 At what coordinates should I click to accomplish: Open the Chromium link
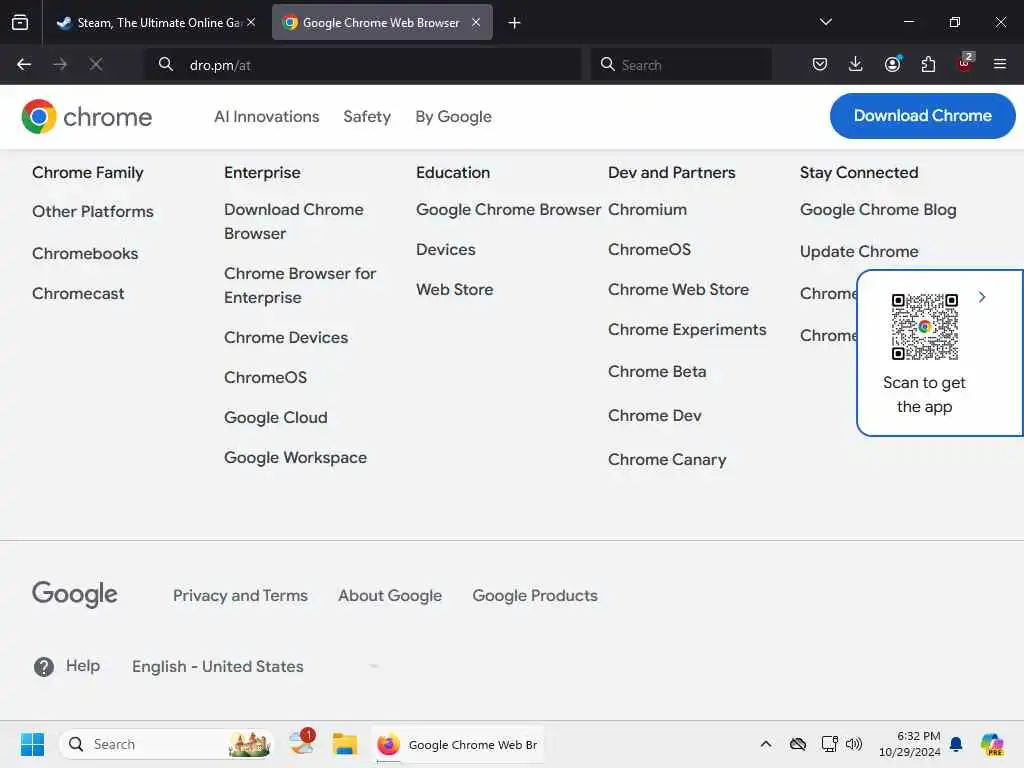coord(647,210)
